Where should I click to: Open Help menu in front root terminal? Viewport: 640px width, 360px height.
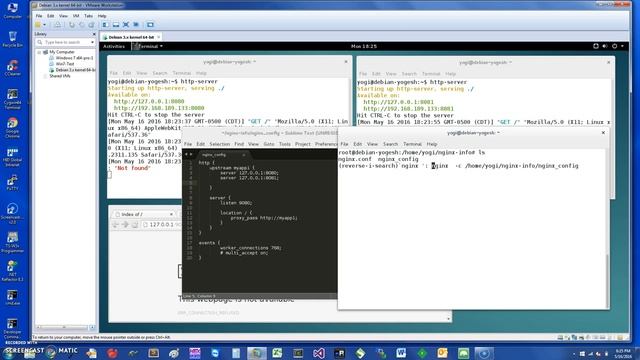432,144
